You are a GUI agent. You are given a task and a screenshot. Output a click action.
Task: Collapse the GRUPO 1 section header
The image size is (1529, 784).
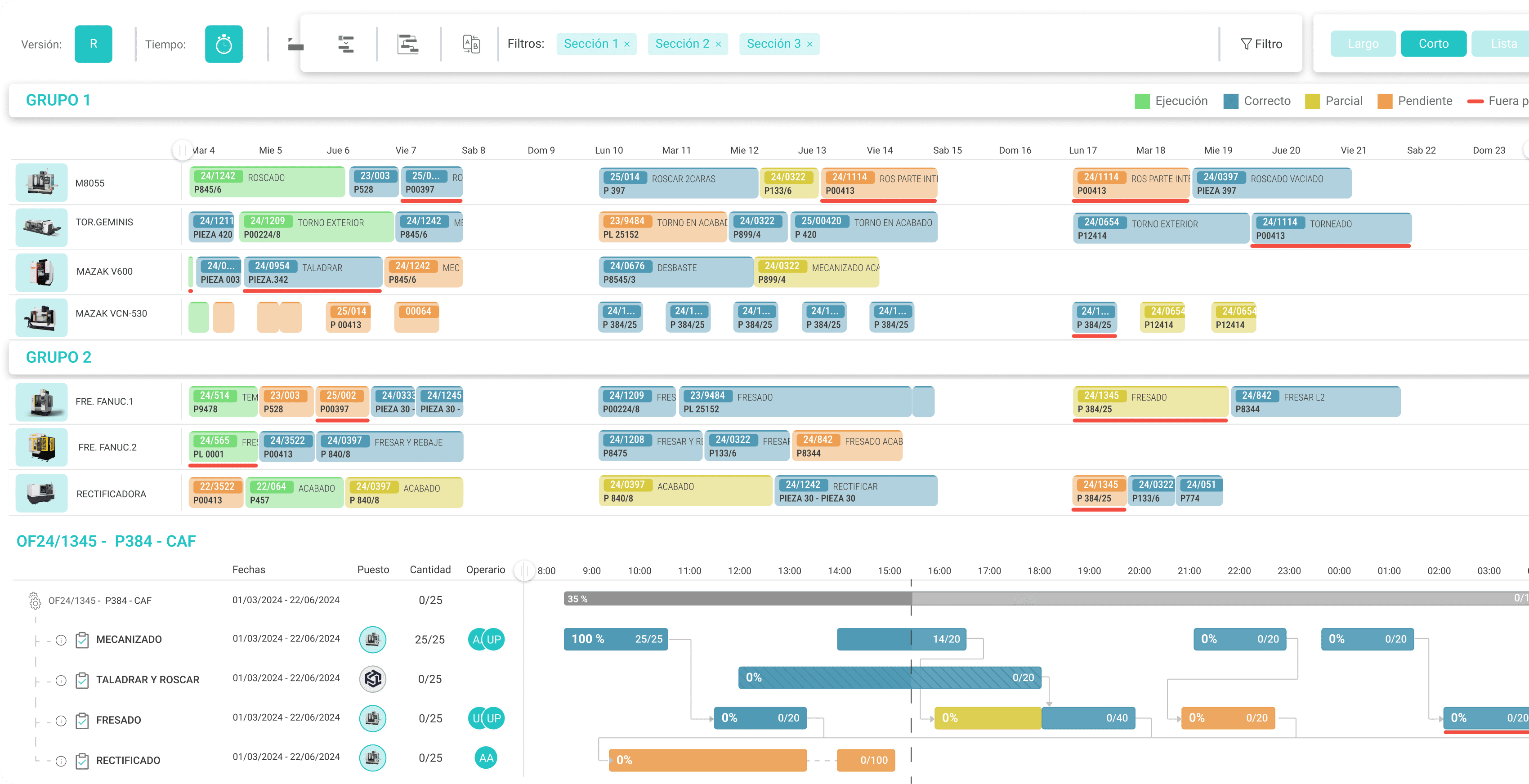click(x=58, y=100)
